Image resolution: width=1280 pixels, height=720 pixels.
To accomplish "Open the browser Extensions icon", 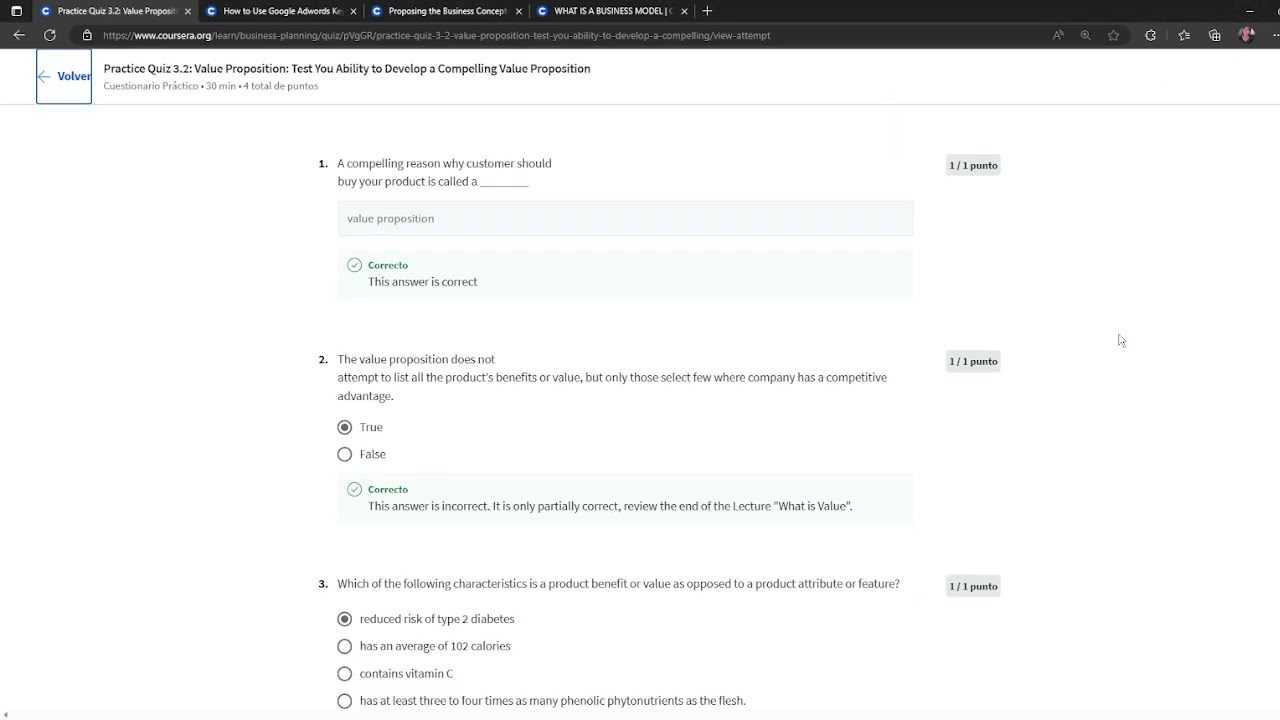I will (1150, 35).
